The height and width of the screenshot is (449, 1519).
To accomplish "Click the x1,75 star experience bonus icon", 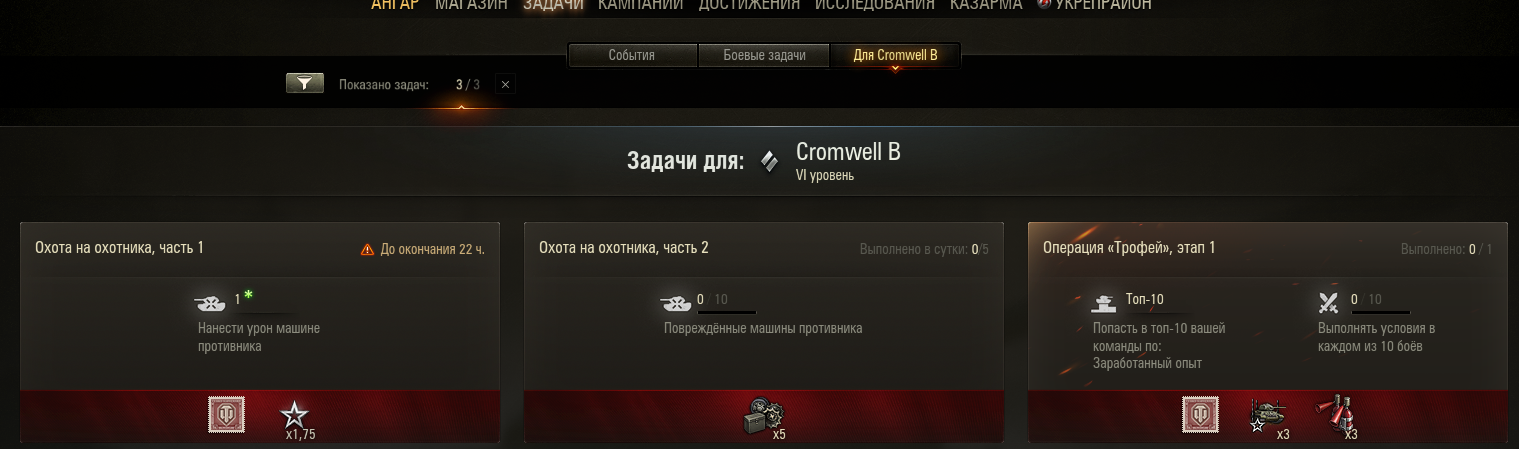I will pos(294,414).
